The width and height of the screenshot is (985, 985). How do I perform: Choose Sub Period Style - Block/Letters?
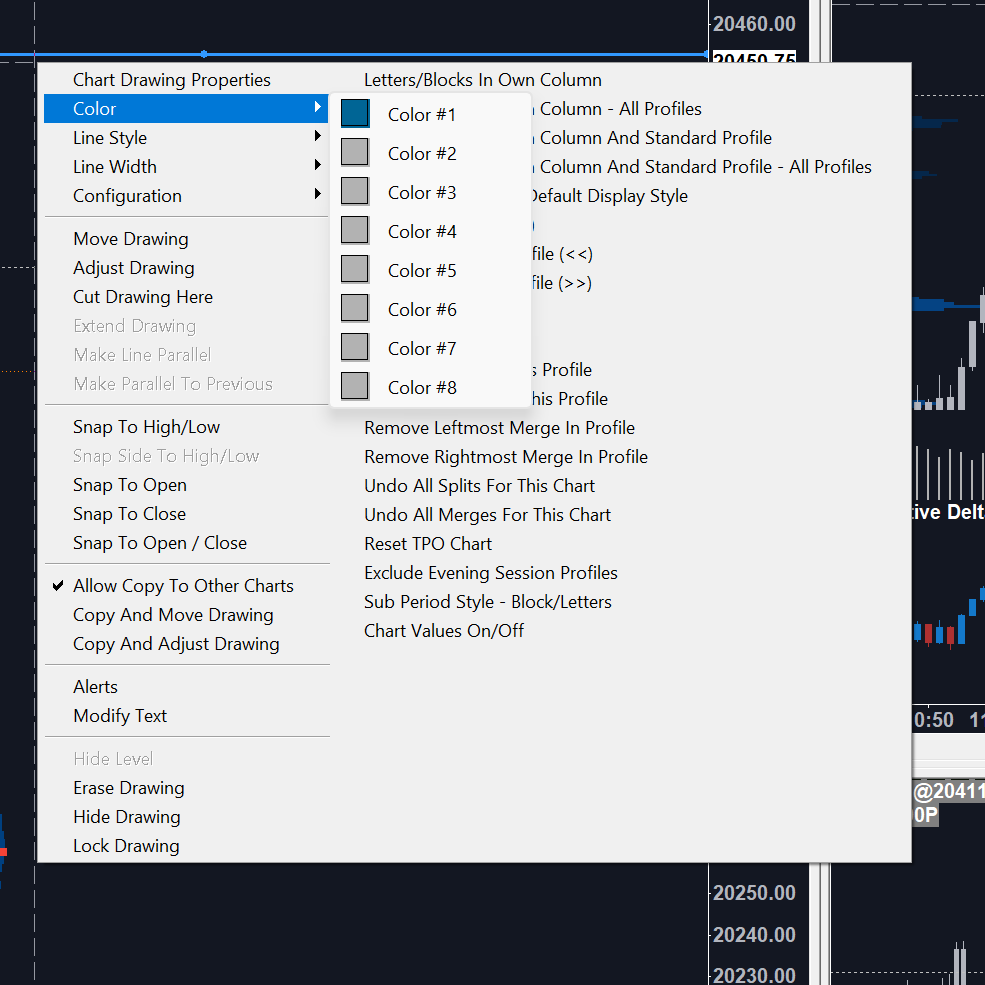(487, 602)
